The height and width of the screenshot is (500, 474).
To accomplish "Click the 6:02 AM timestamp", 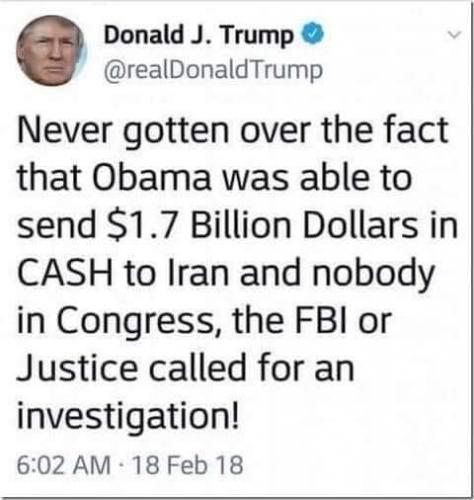I will pos(64,465).
